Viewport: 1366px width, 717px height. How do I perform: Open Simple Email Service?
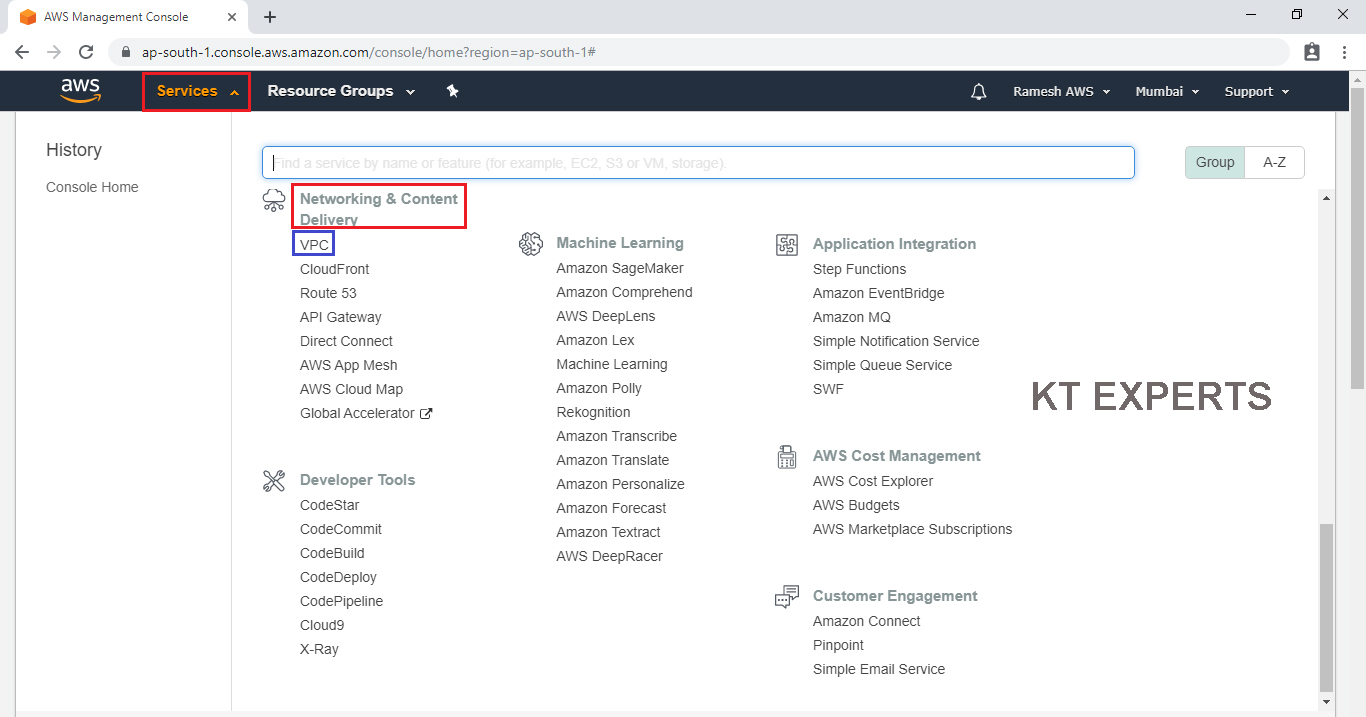click(879, 669)
